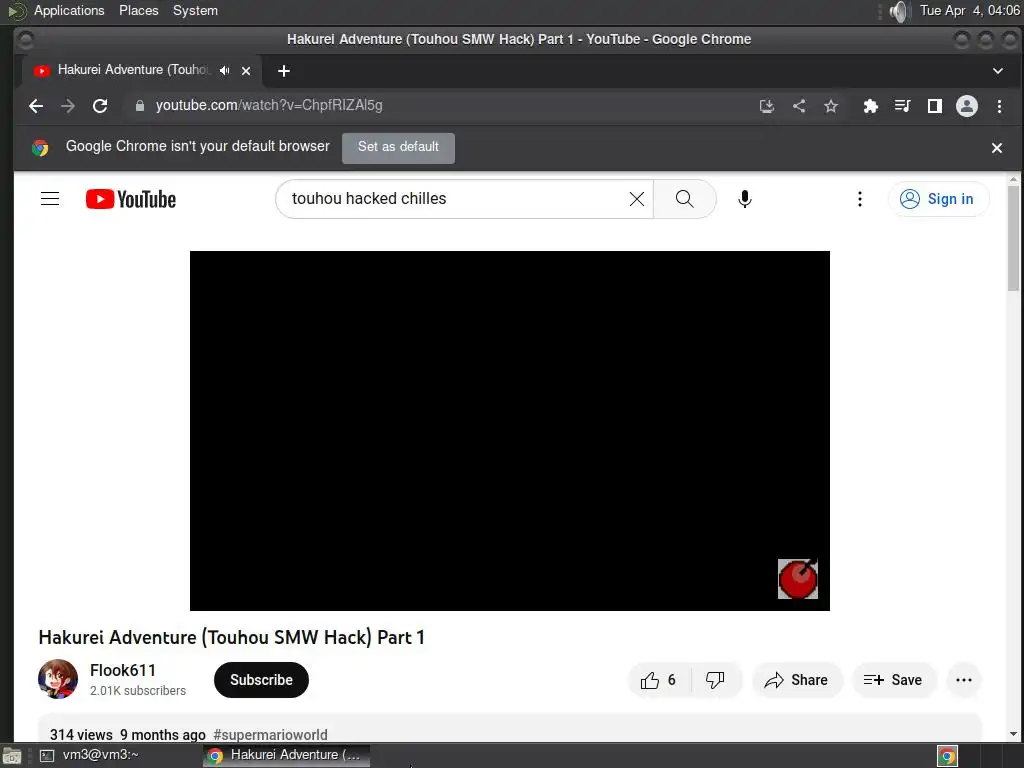Save the video to a playlist

(893, 680)
